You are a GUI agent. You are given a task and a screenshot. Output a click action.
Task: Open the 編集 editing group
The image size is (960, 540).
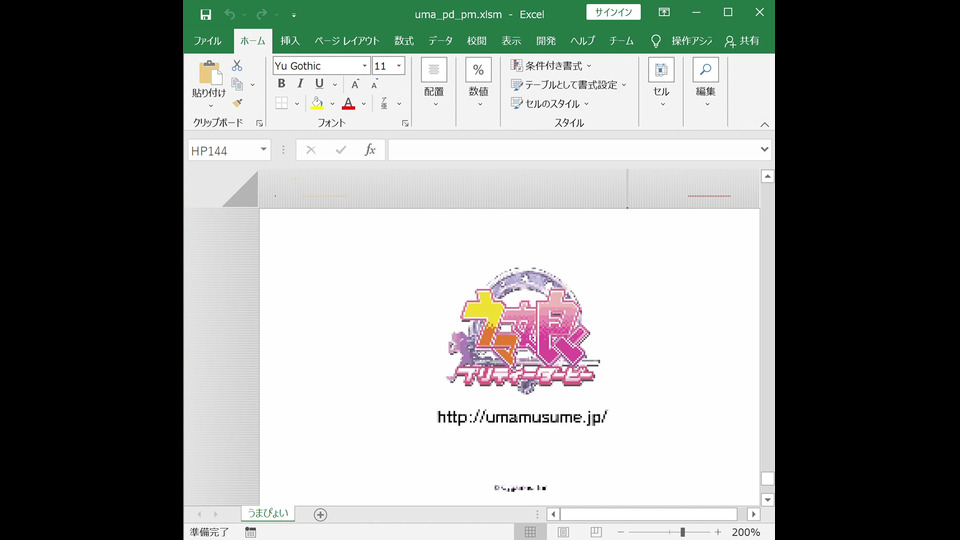705,84
